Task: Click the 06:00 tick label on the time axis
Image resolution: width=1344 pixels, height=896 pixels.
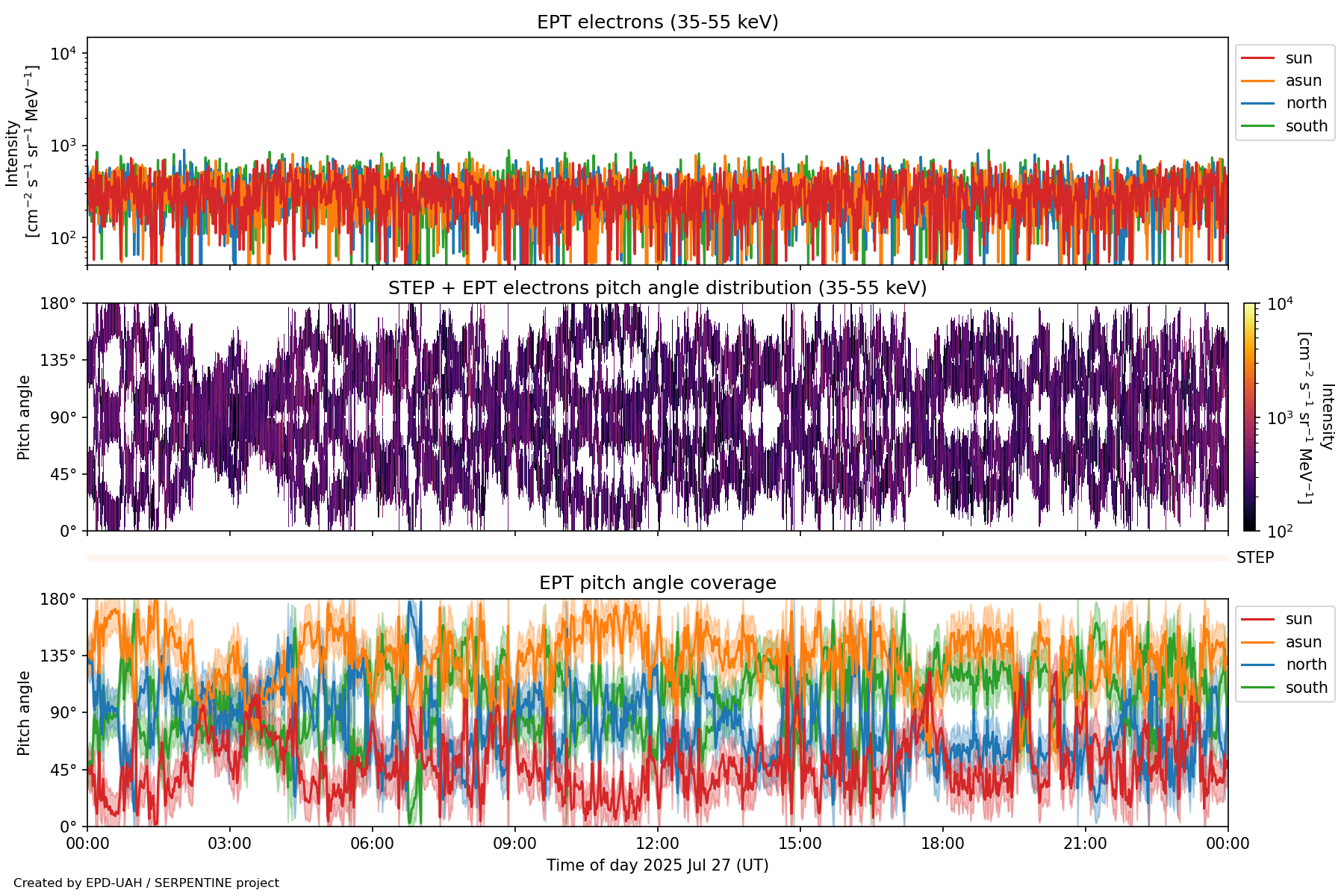Action: [x=372, y=844]
